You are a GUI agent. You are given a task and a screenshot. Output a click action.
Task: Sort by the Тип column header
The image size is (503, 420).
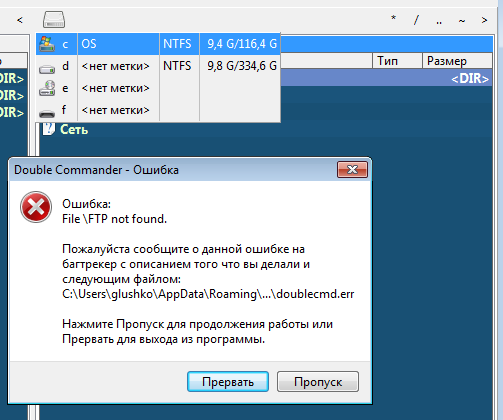pos(397,61)
